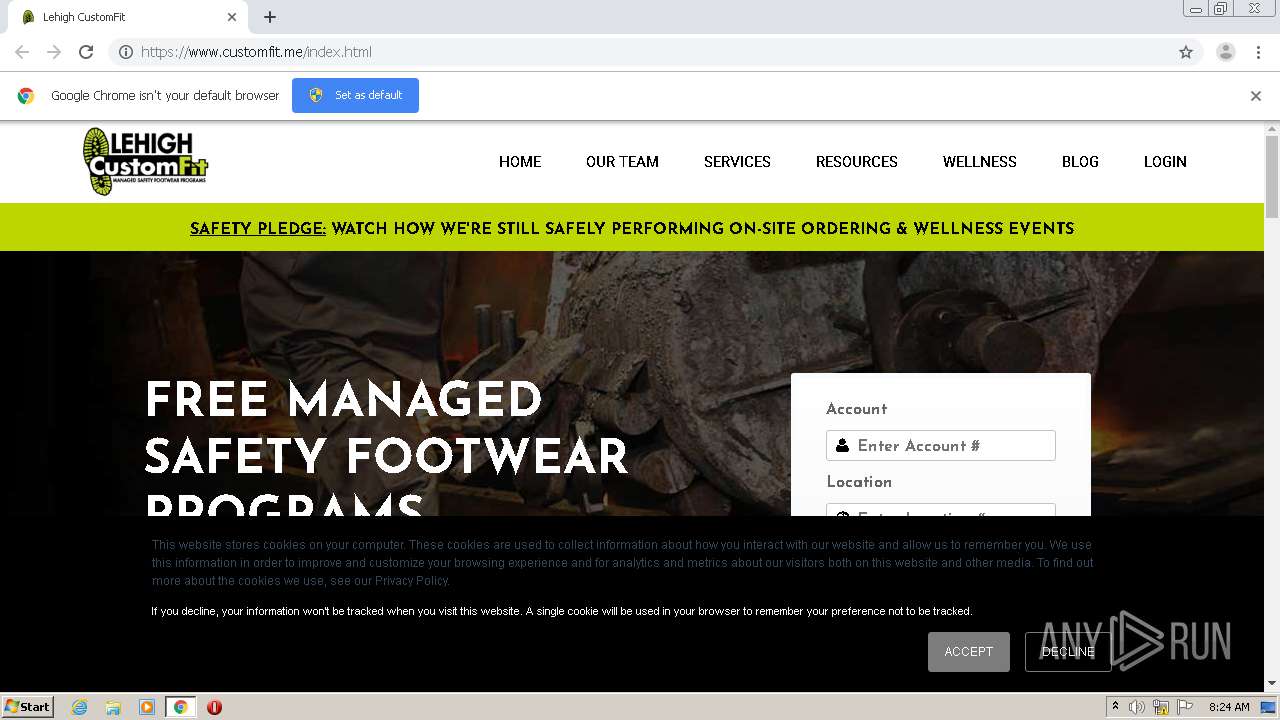Focus the Enter Account # field

coord(941,446)
